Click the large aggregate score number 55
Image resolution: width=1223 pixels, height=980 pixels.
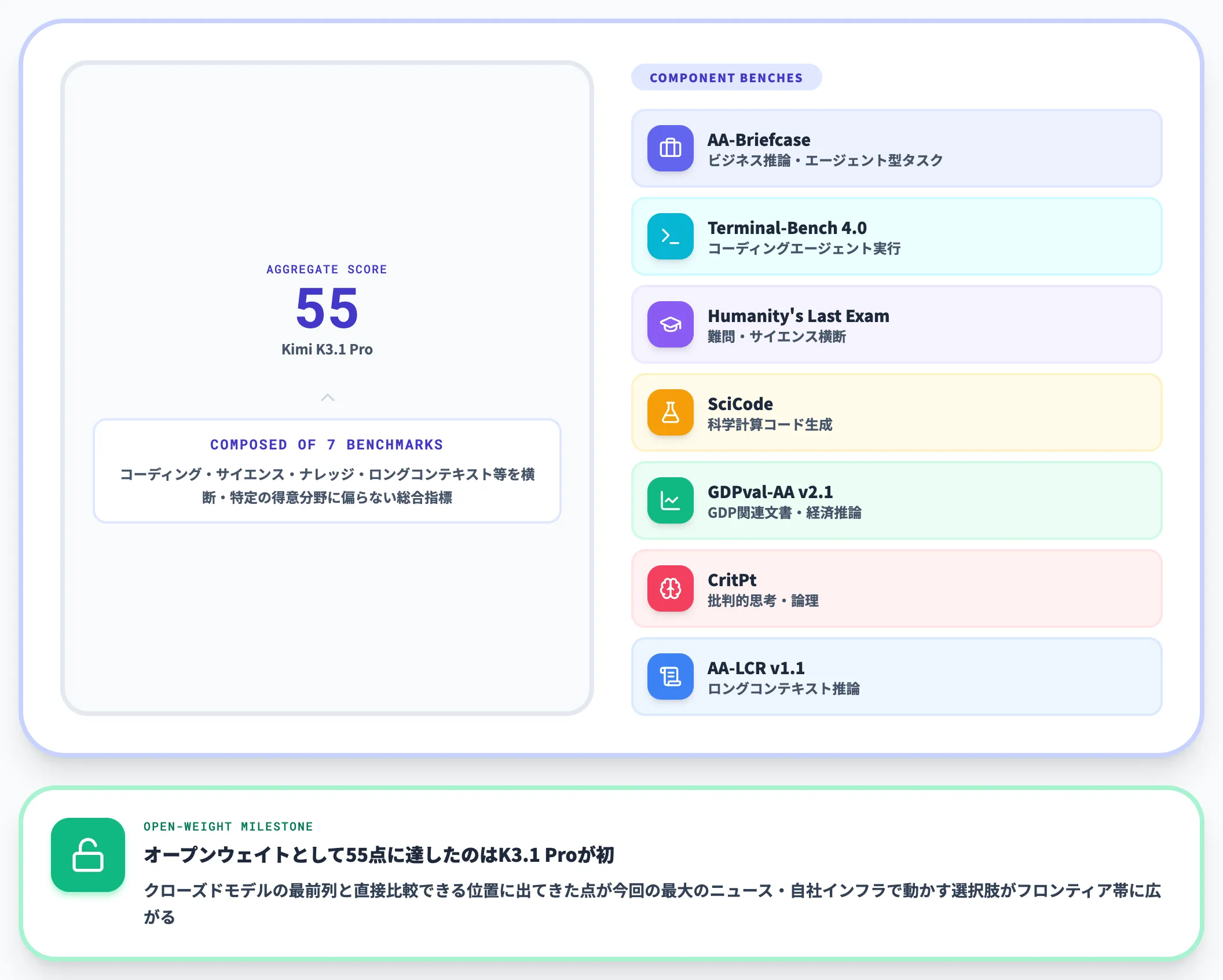[327, 308]
